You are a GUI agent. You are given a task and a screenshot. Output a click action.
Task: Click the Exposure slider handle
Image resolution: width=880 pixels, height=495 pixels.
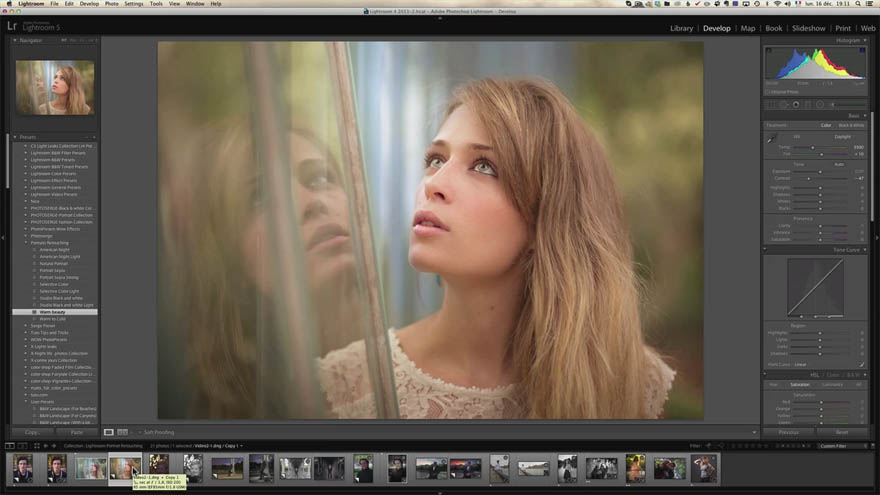click(x=820, y=172)
